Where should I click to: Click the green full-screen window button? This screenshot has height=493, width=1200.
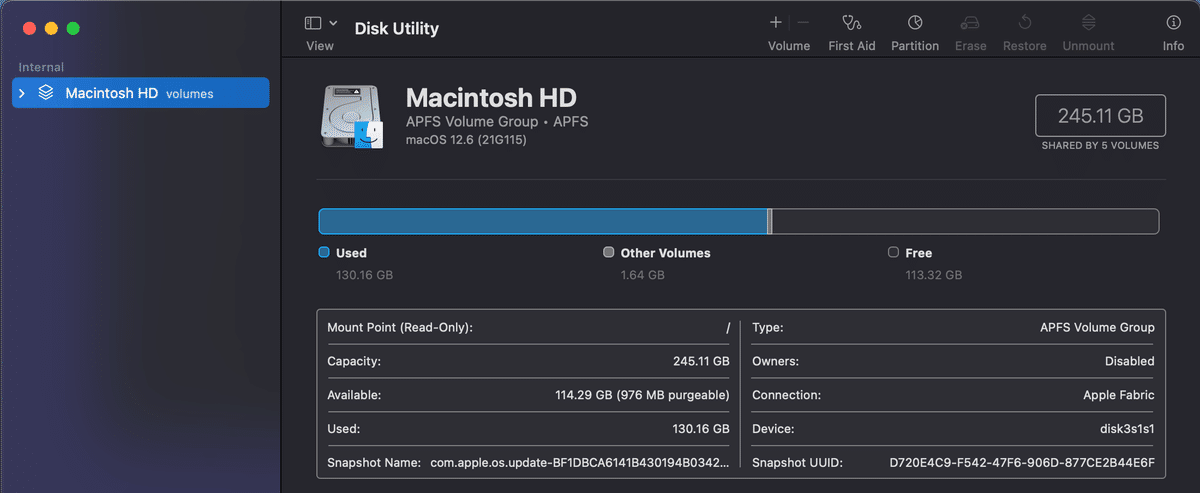[73, 28]
